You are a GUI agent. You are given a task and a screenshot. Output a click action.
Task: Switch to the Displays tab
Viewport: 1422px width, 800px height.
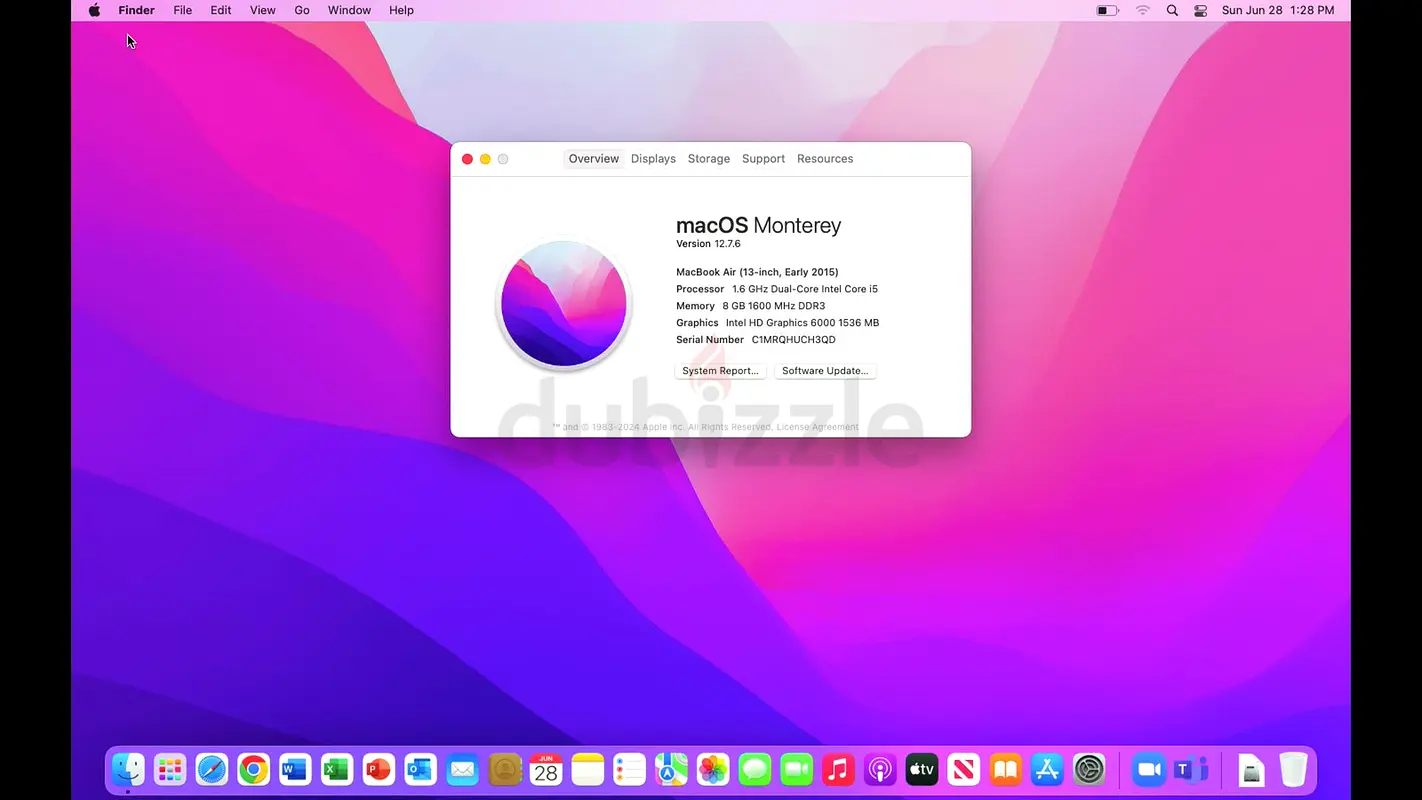[653, 159]
